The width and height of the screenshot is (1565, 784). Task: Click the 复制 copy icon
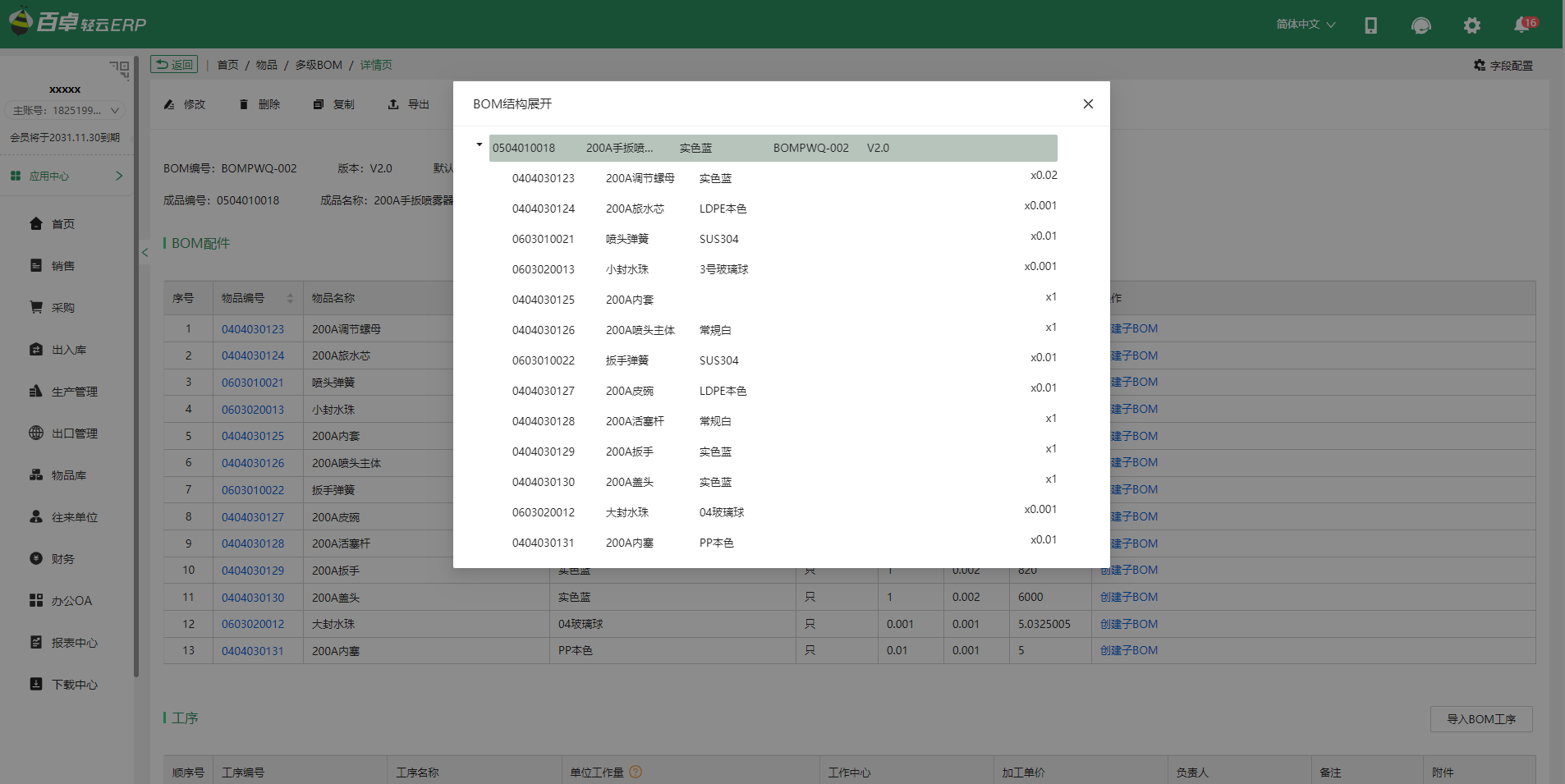[x=319, y=104]
